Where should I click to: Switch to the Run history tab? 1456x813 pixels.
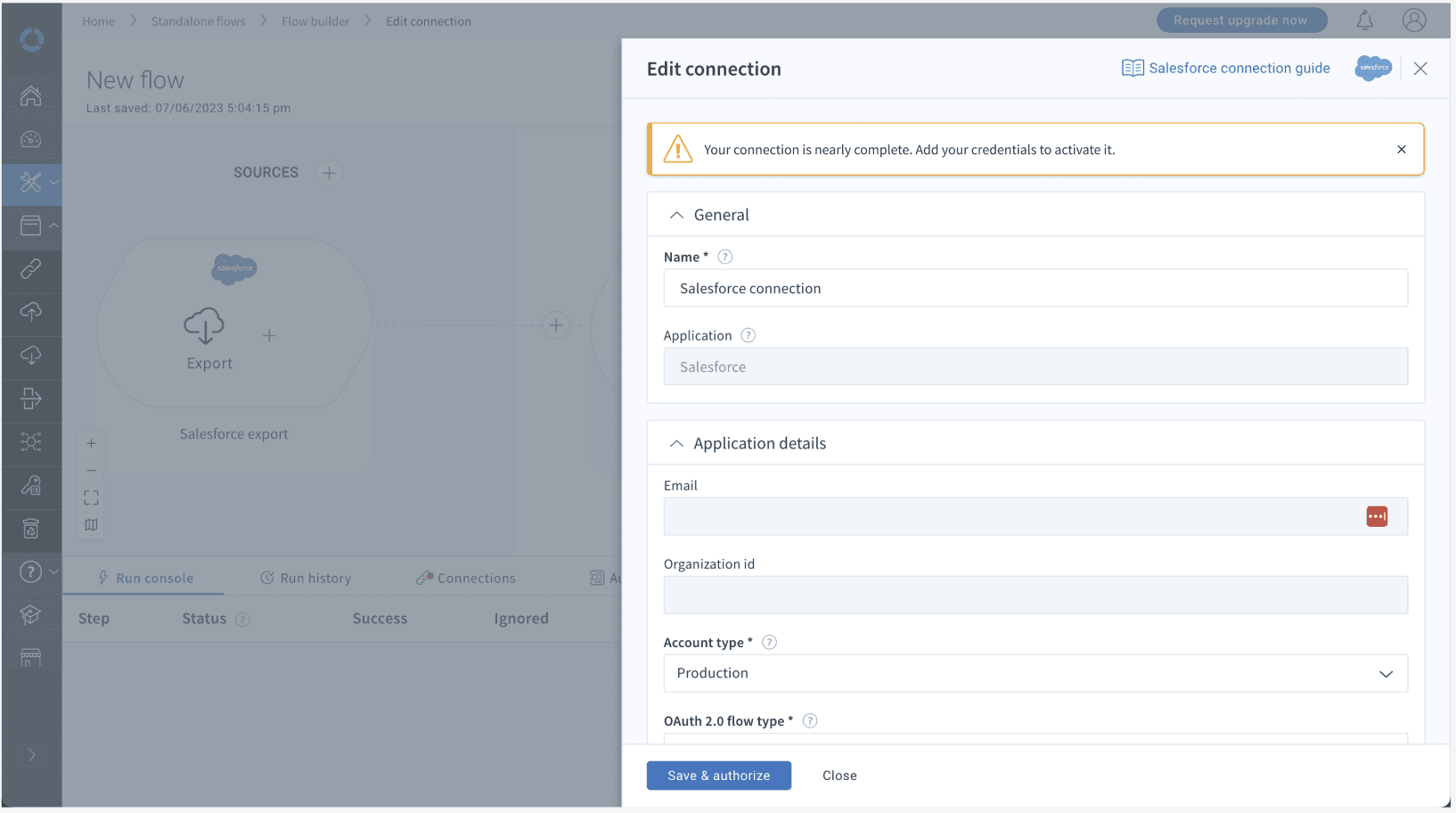(x=306, y=578)
